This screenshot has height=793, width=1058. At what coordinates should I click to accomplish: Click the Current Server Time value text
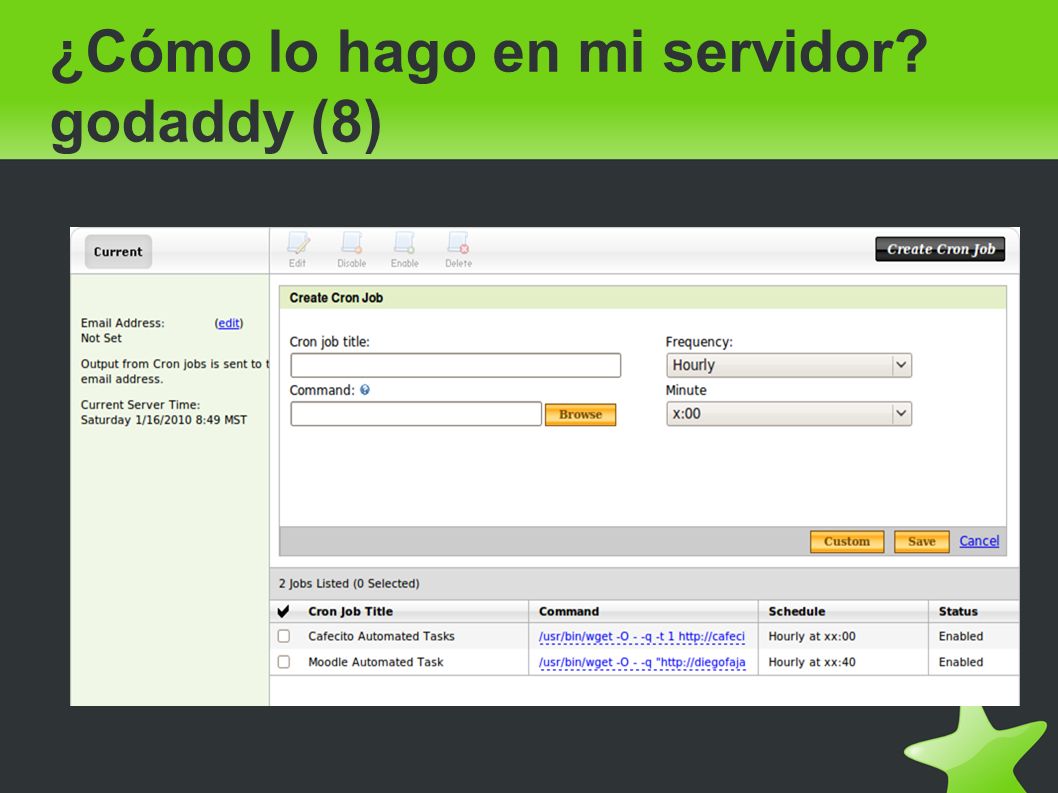pyautogui.click(x=164, y=420)
